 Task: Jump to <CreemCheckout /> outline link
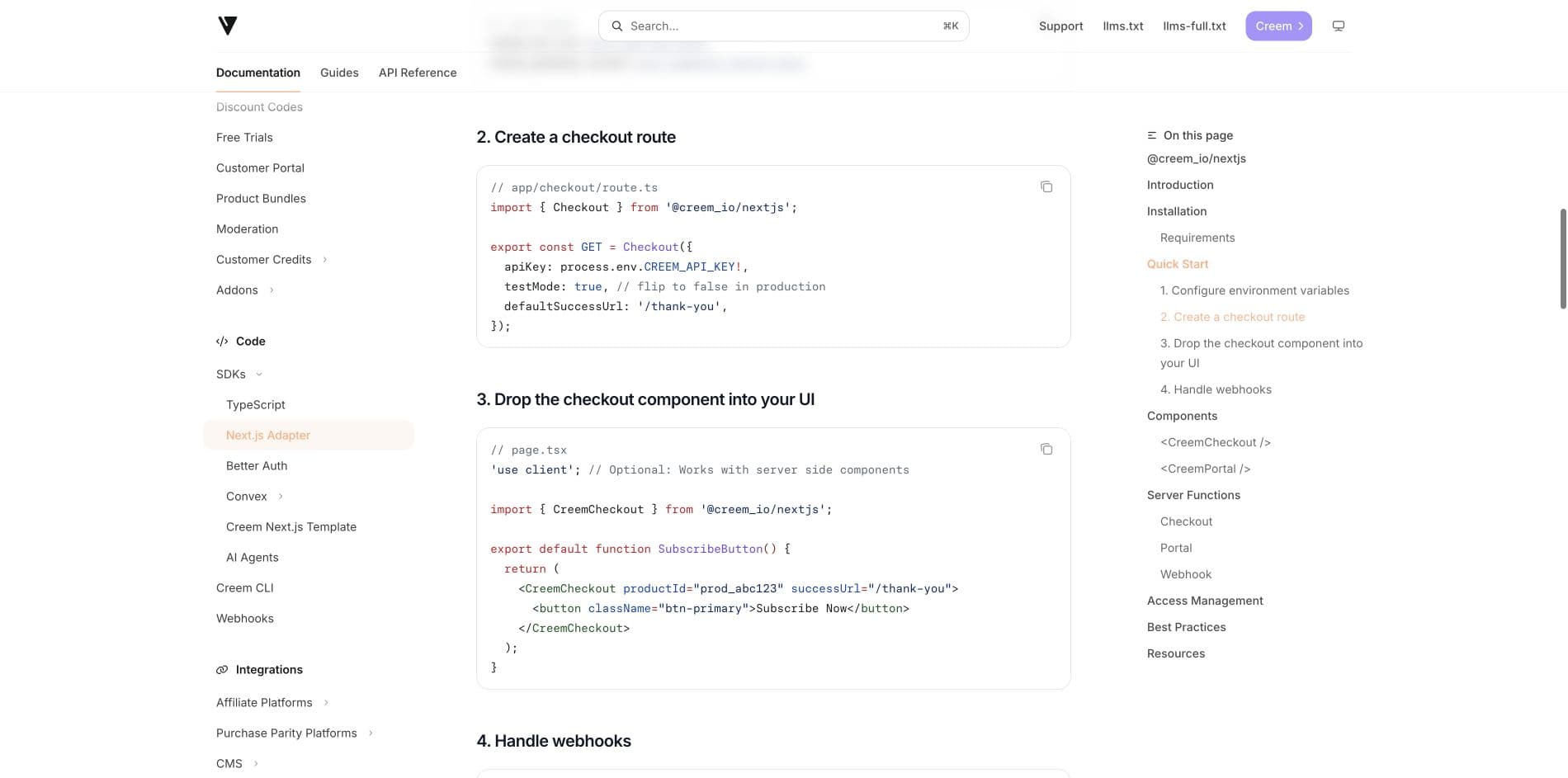pyautogui.click(x=1216, y=442)
